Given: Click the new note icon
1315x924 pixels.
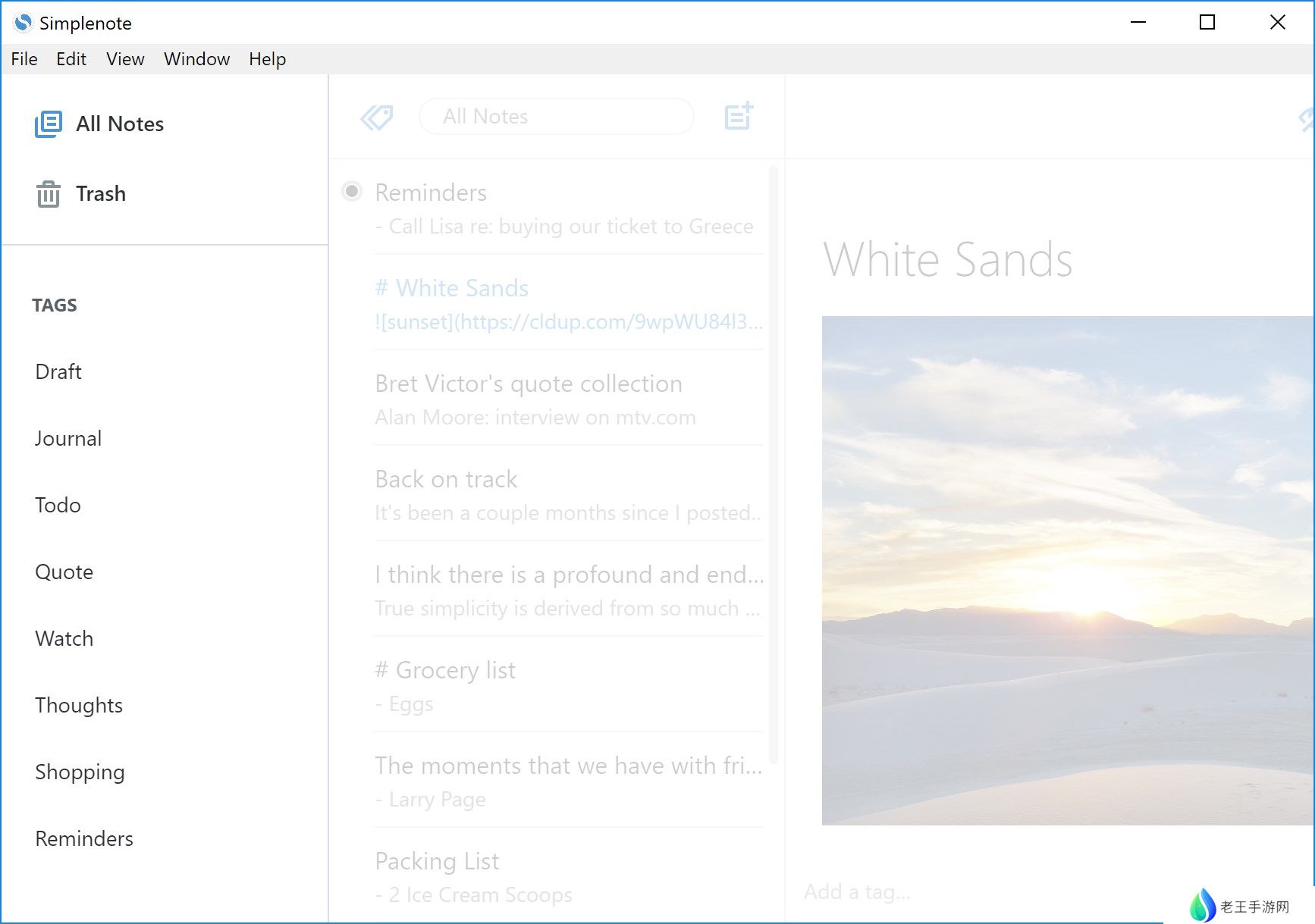Looking at the screenshot, I should 738,116.
